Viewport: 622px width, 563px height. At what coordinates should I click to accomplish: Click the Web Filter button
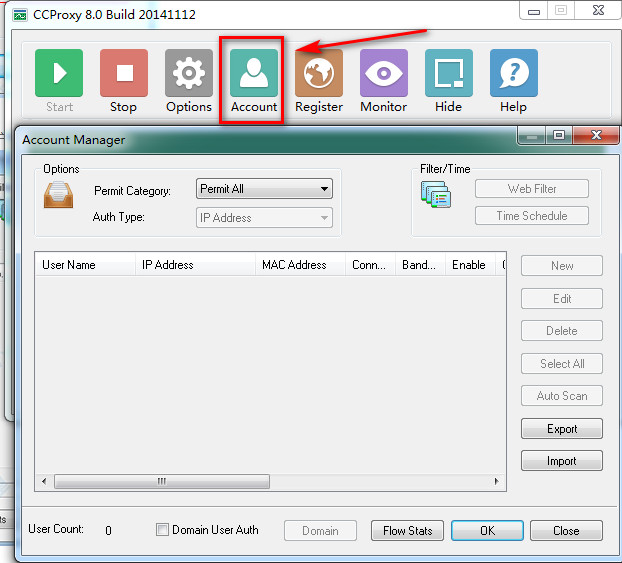tap(532, 188)
